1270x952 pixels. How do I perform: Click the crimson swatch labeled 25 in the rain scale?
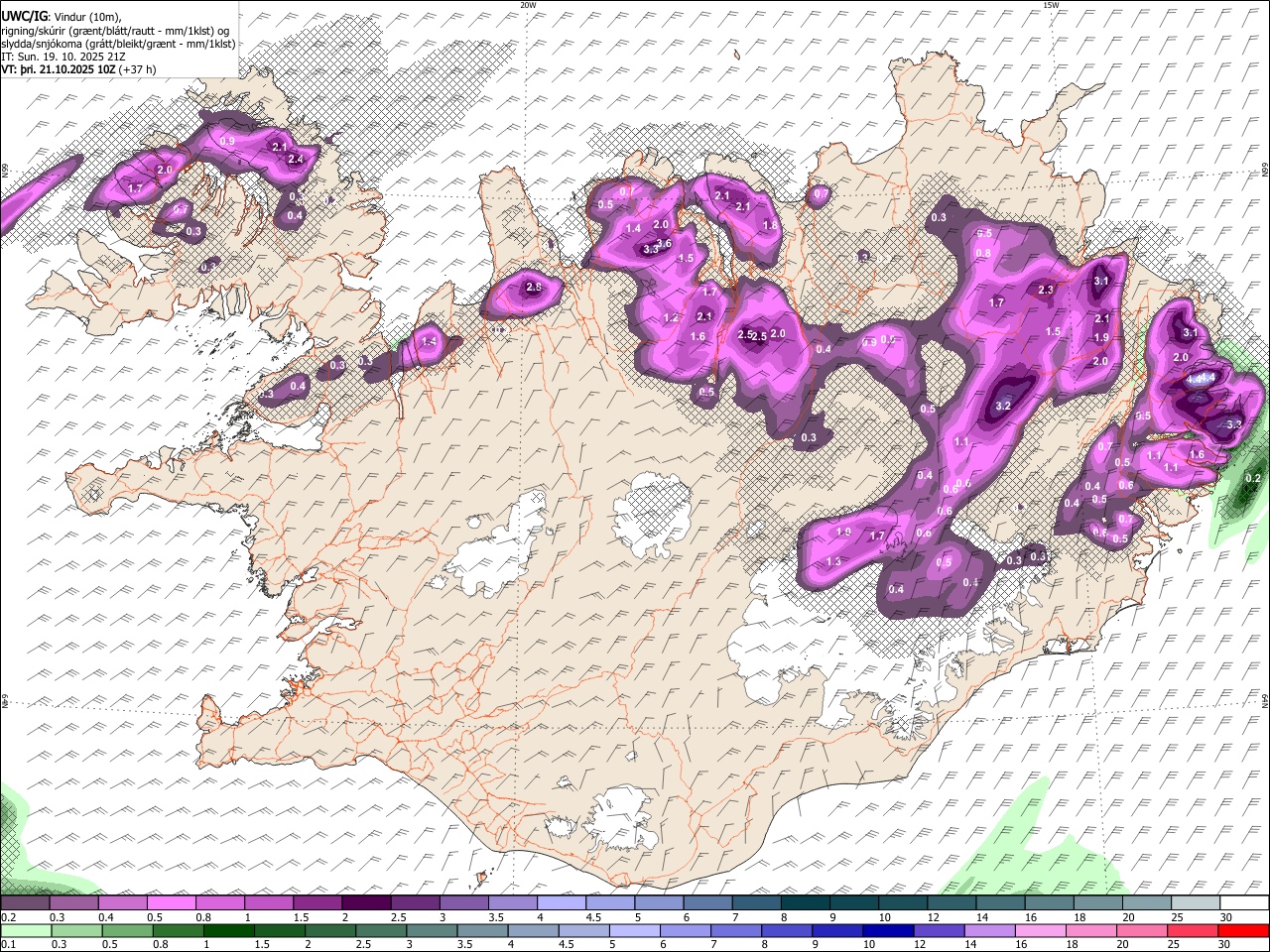[x=1192, y=930]
